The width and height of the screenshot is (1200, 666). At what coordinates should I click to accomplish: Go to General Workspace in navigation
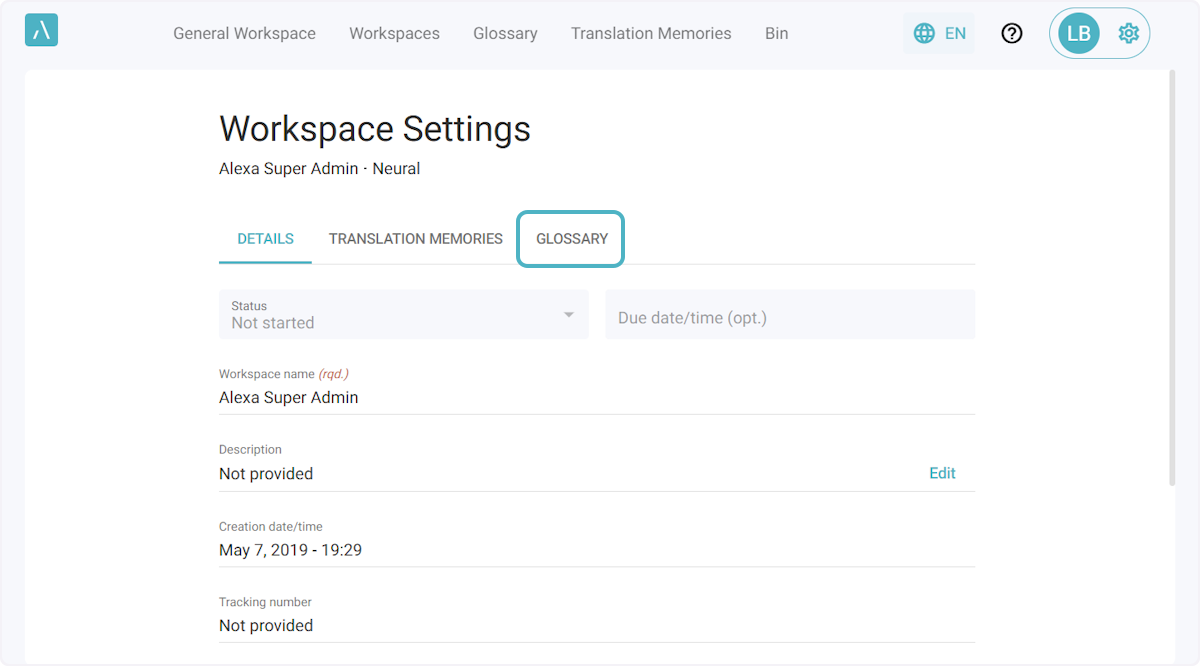click(x=244, y=33)
